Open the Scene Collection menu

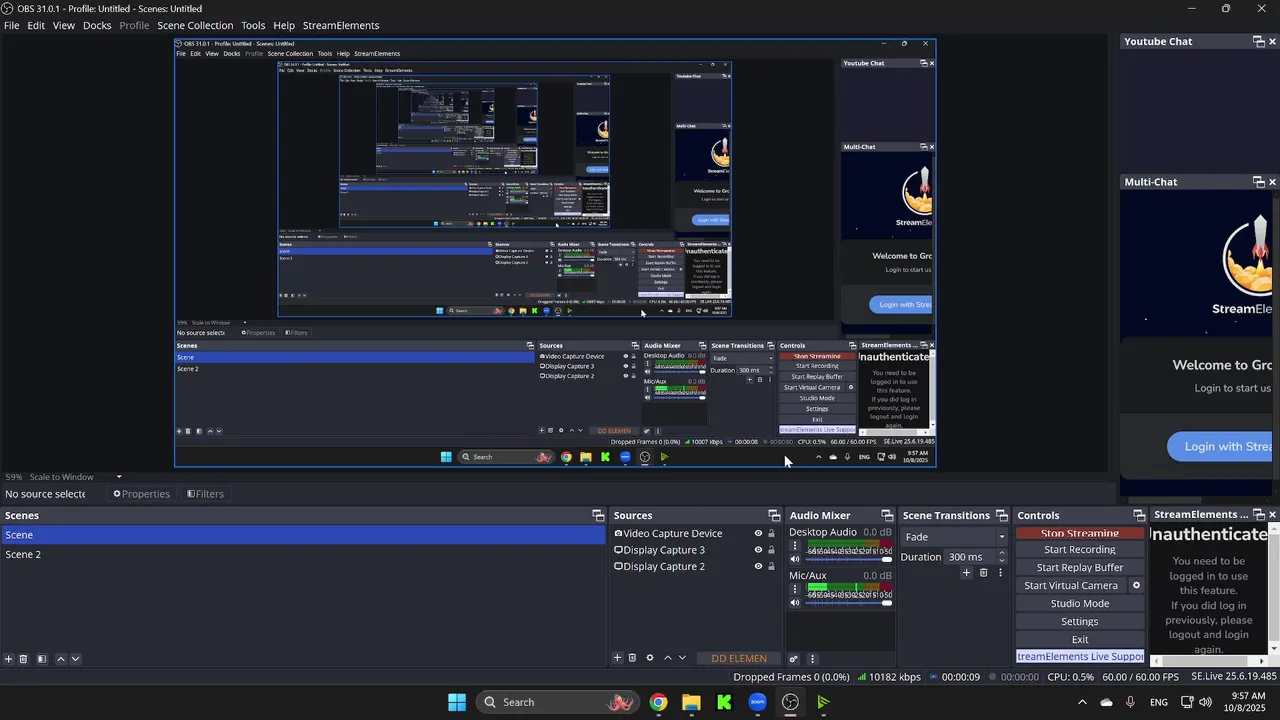[195, 25]
